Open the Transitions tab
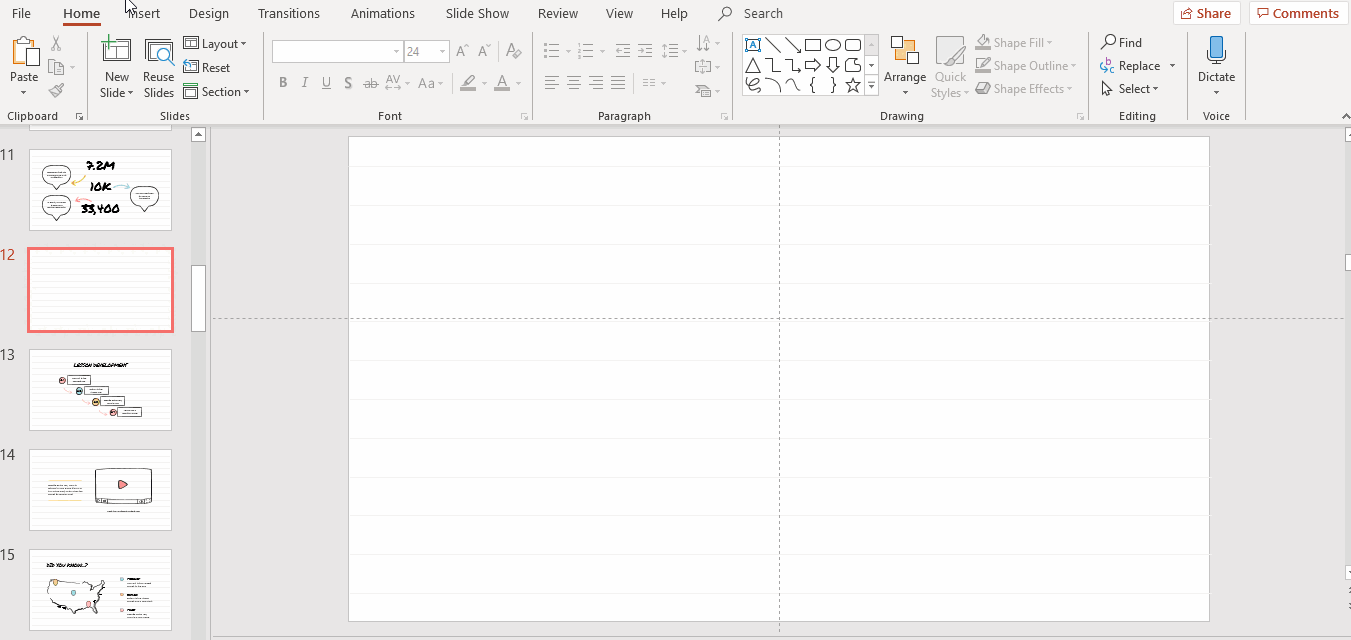The width and height of the screenshot is (1351, 640). [289, 14]
